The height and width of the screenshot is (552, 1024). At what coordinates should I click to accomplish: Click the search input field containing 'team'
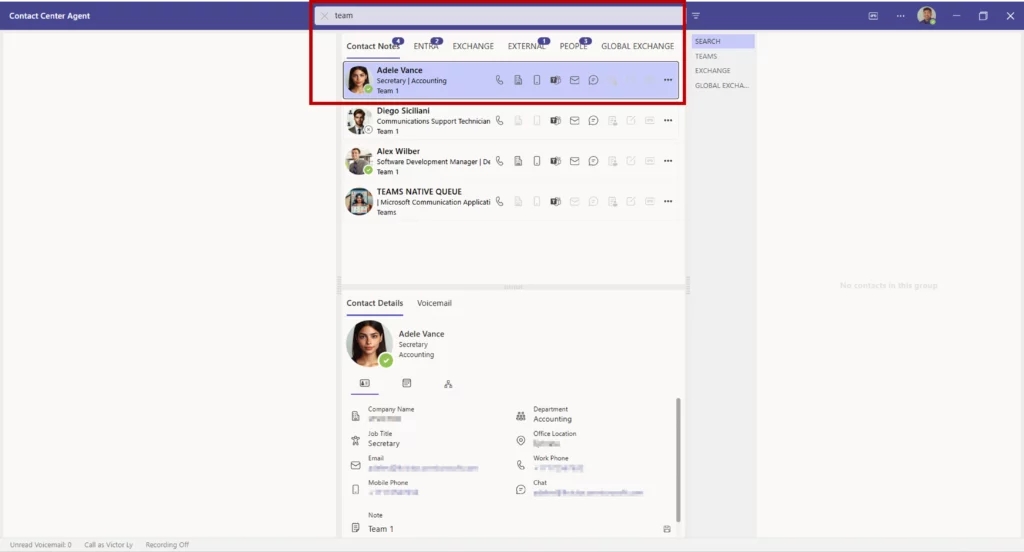click(500, 16)
